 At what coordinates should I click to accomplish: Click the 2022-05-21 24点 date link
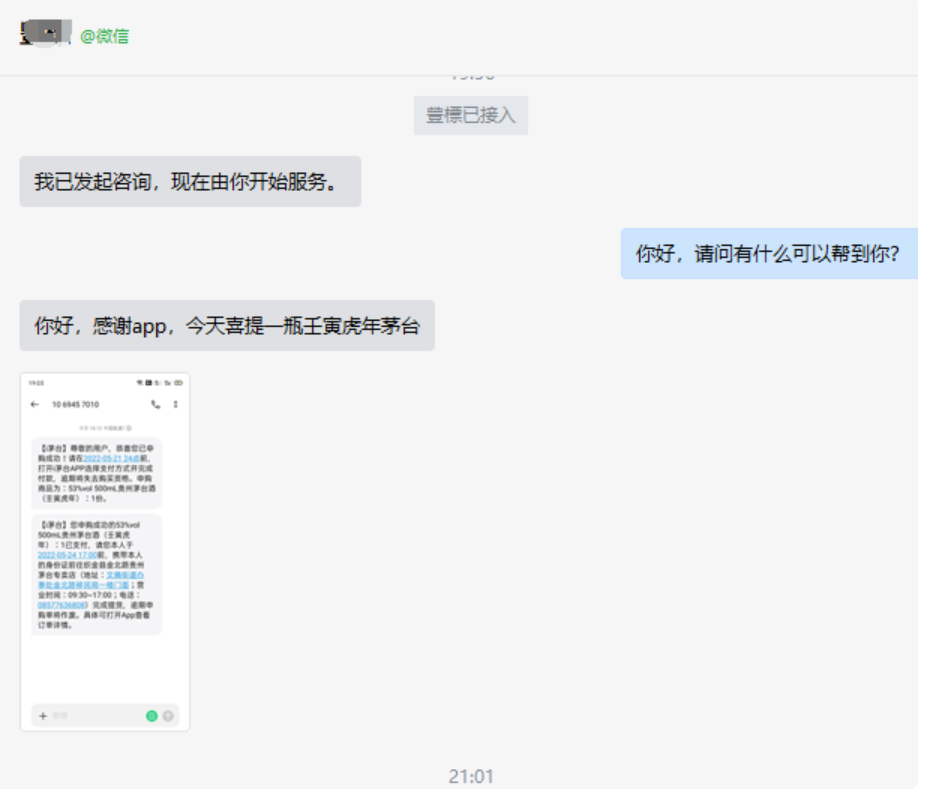coord(112,459)
